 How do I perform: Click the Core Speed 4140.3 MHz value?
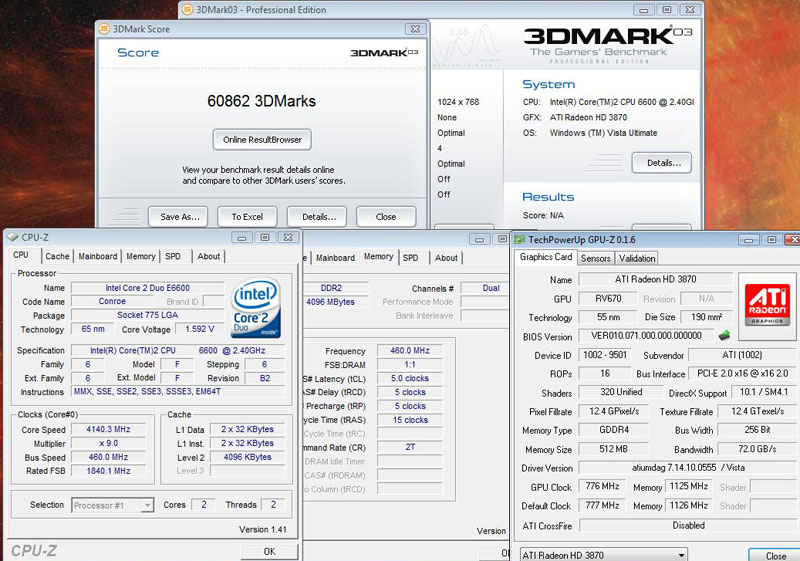coord(108,429)
